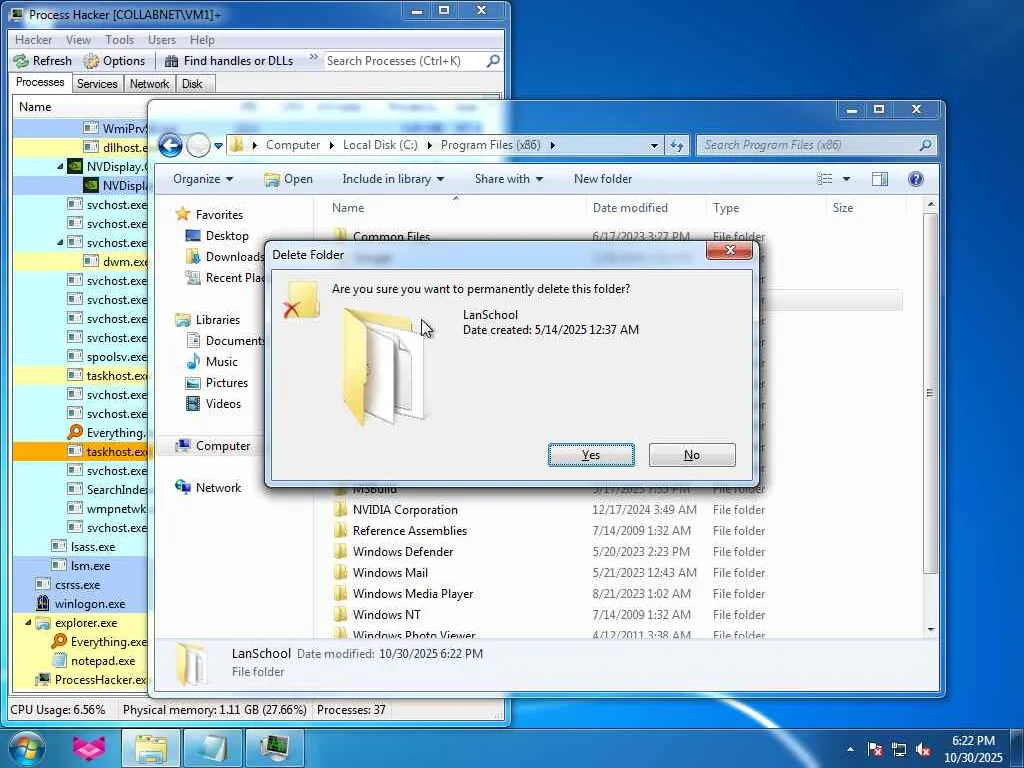Select the lsass.exe process
1024x768 pixels.
click(x=93, y=547)
